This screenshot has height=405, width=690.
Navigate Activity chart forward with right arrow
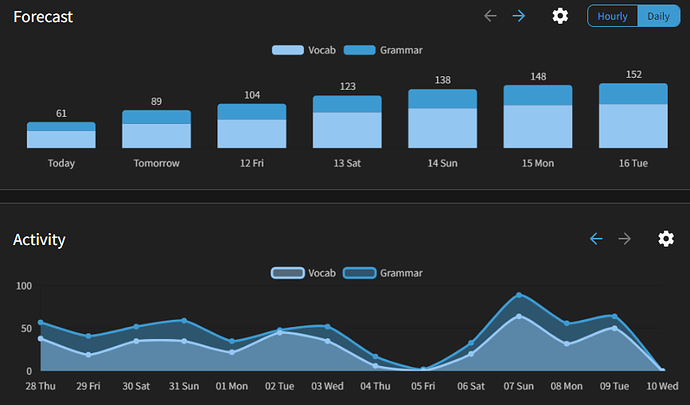coord(625,239)
